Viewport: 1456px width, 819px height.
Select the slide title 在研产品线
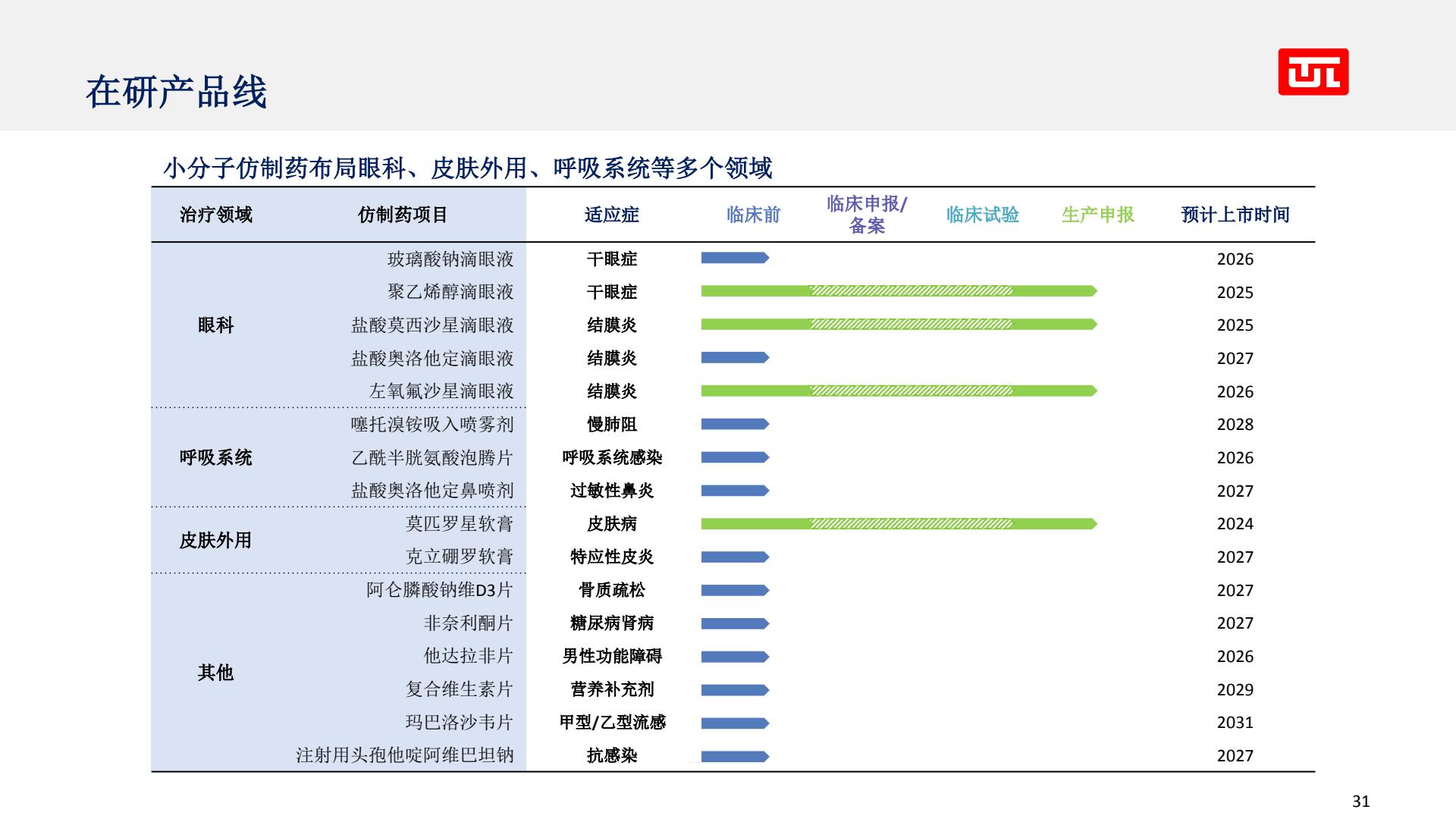click(176, 93)
